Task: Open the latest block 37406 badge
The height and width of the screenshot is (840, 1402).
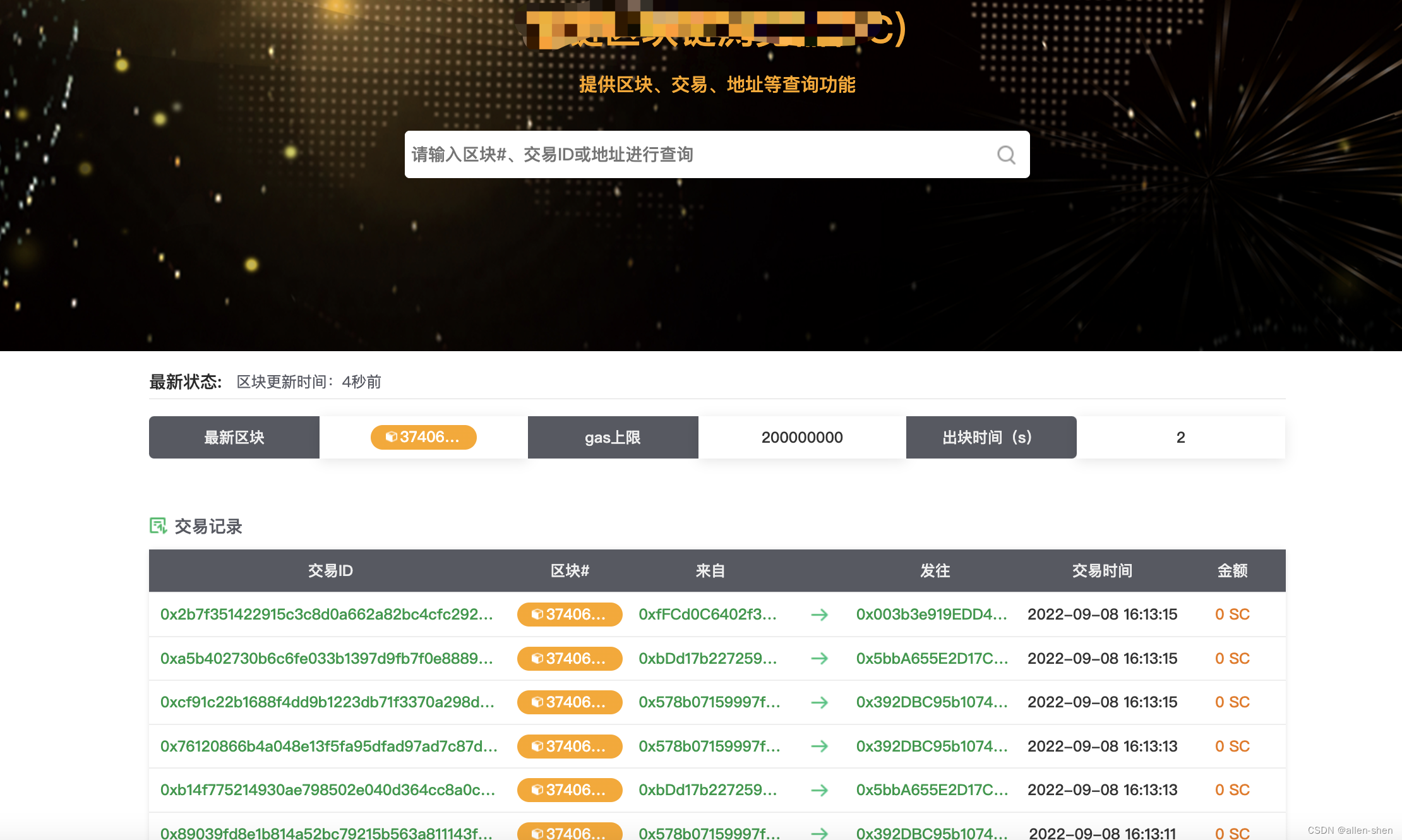Action: 423,437
